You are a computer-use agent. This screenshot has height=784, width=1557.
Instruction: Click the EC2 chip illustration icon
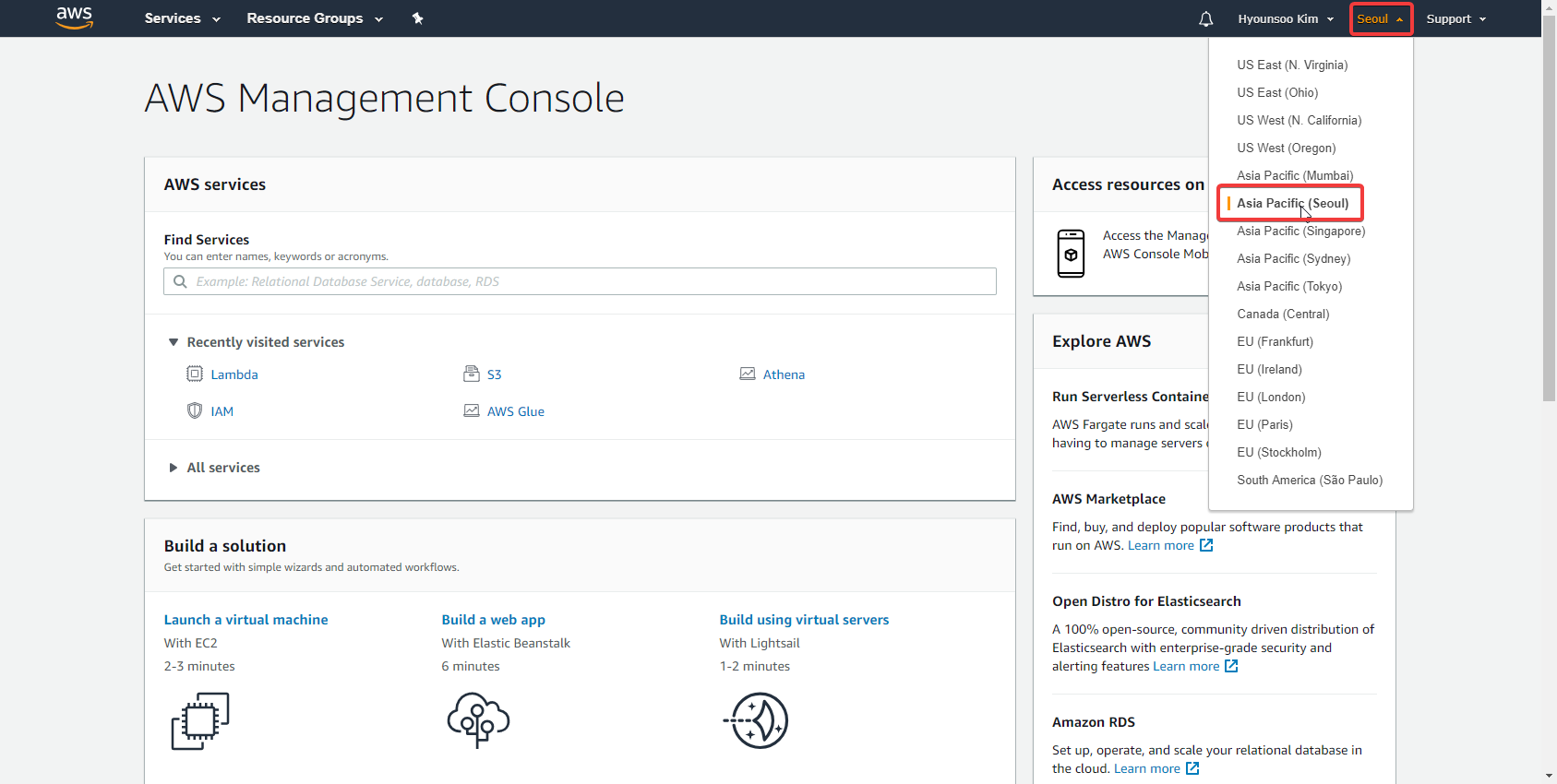(200, 720)
